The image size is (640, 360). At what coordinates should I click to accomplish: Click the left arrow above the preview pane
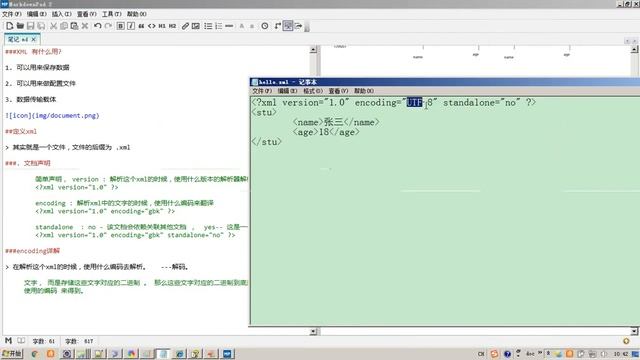[627, 41]
